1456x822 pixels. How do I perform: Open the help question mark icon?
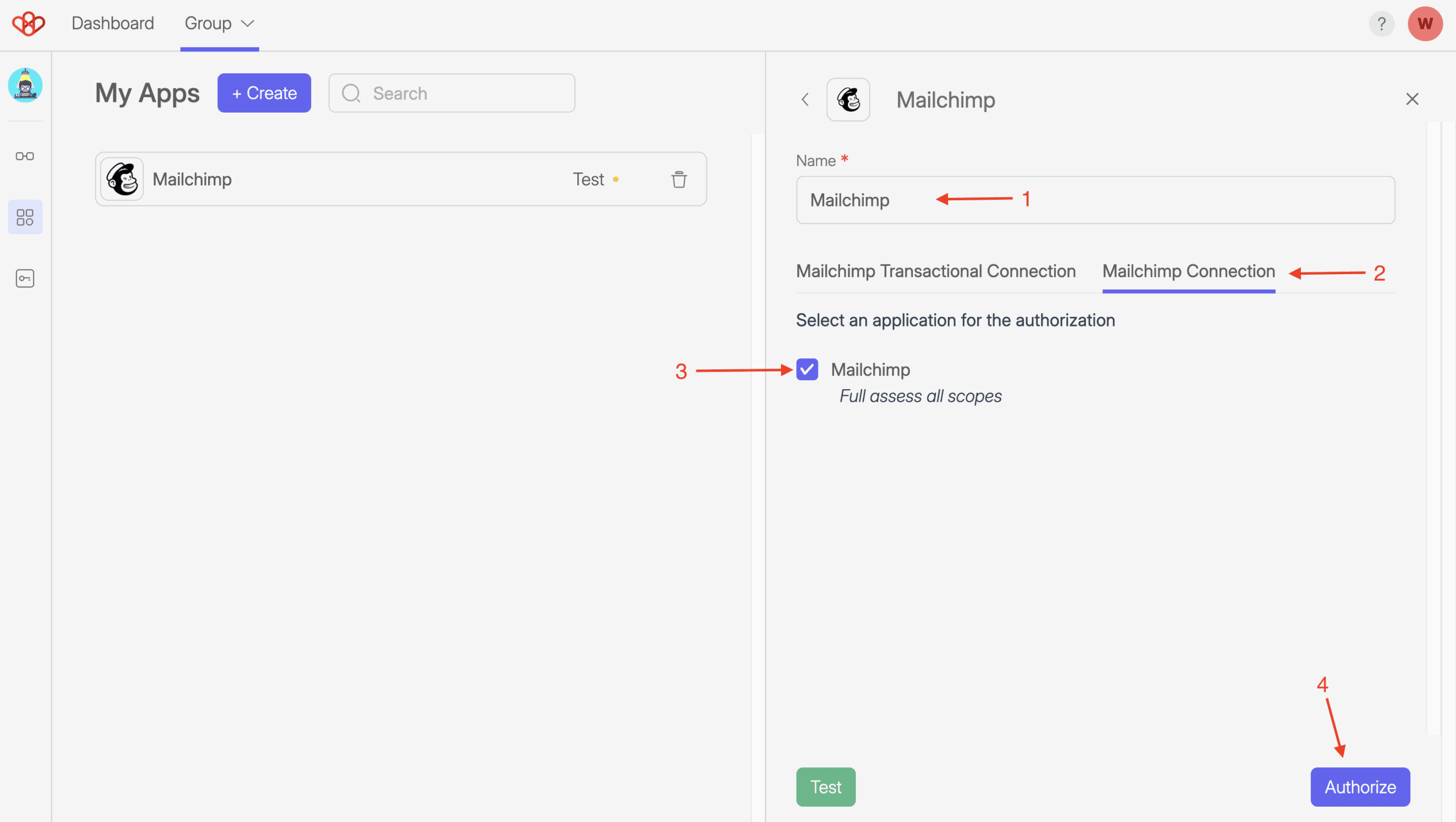tap(1381, 24)
